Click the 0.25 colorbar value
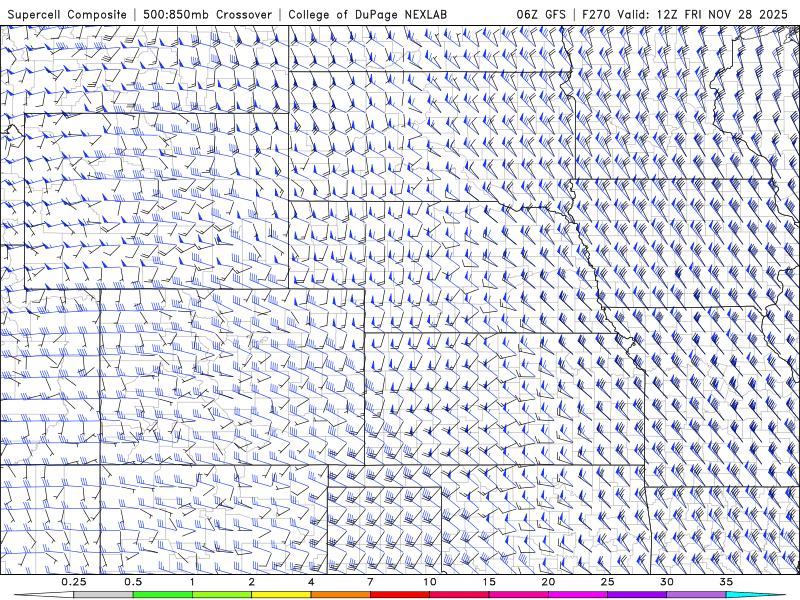Screen dimensions: 800x600 pyautogui.click(x=74, y=582)
